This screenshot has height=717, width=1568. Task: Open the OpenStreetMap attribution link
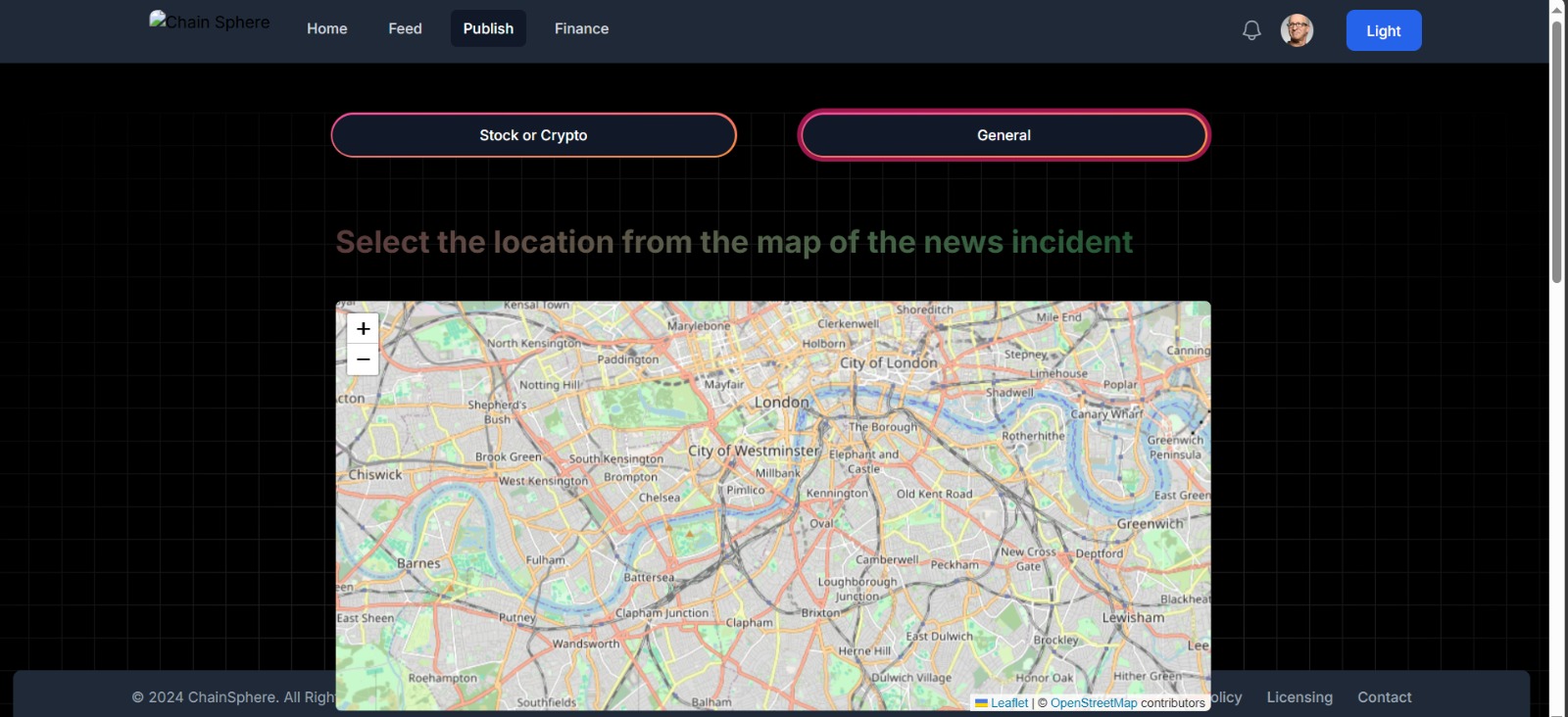pos(1094,703)
